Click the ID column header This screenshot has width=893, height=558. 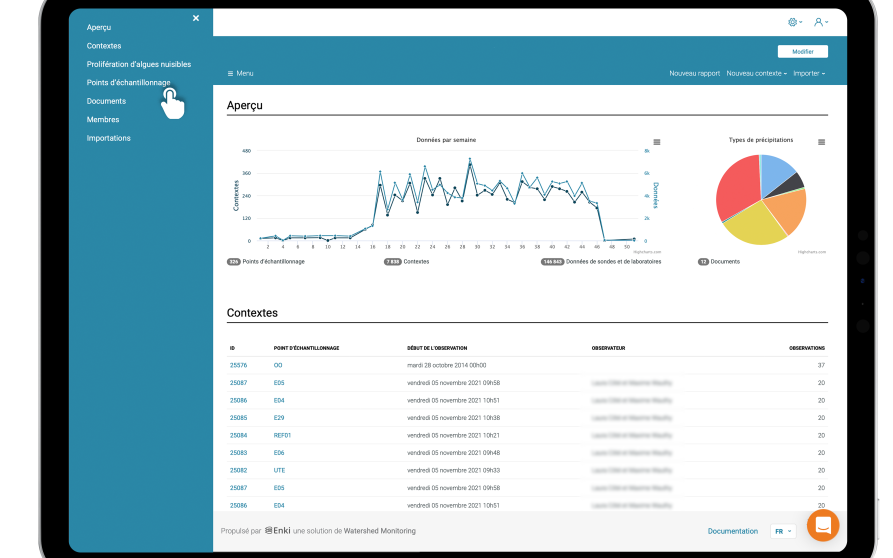[232, 348]
